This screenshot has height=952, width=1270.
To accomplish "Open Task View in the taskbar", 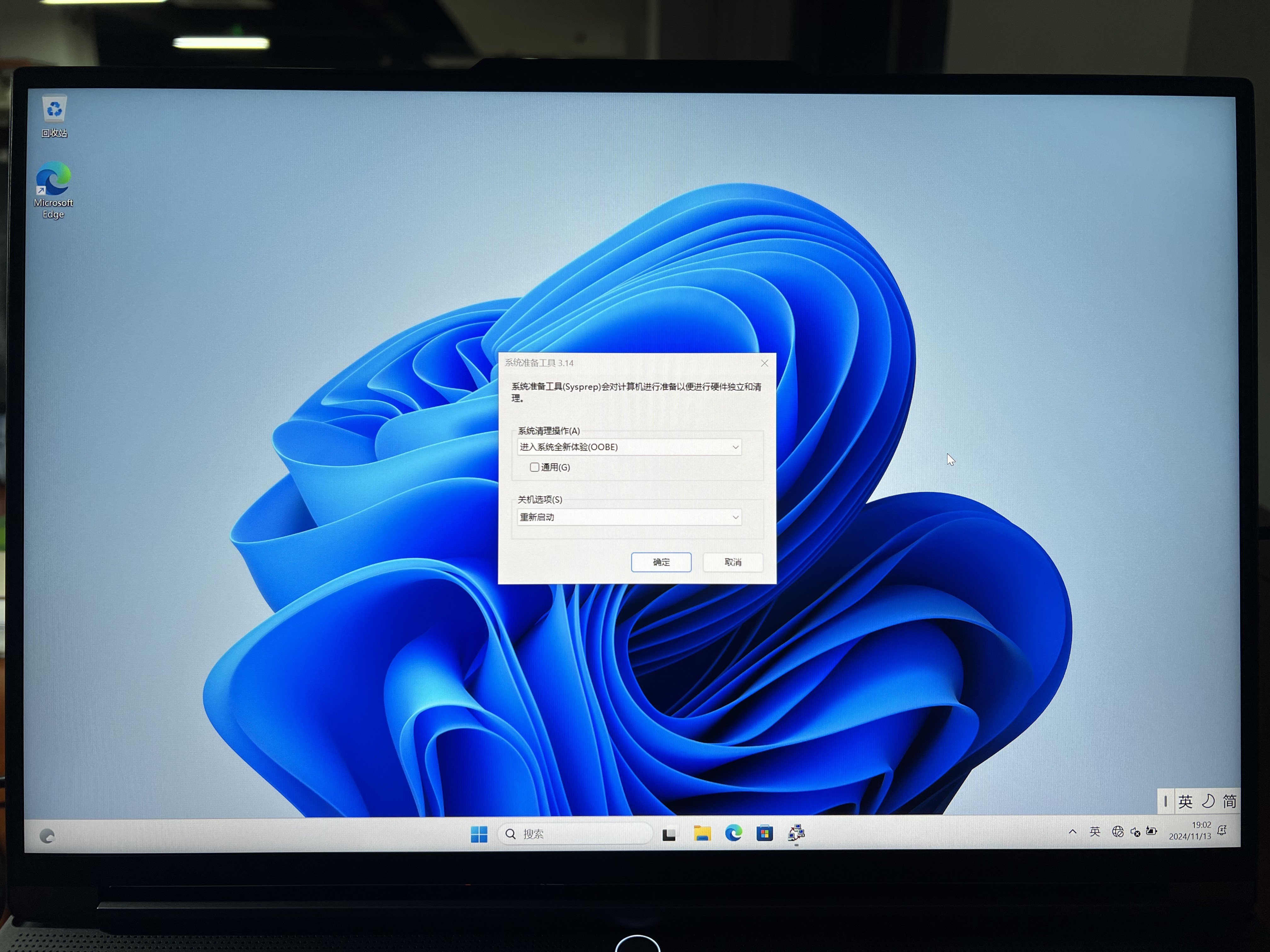I will point(669,834).
